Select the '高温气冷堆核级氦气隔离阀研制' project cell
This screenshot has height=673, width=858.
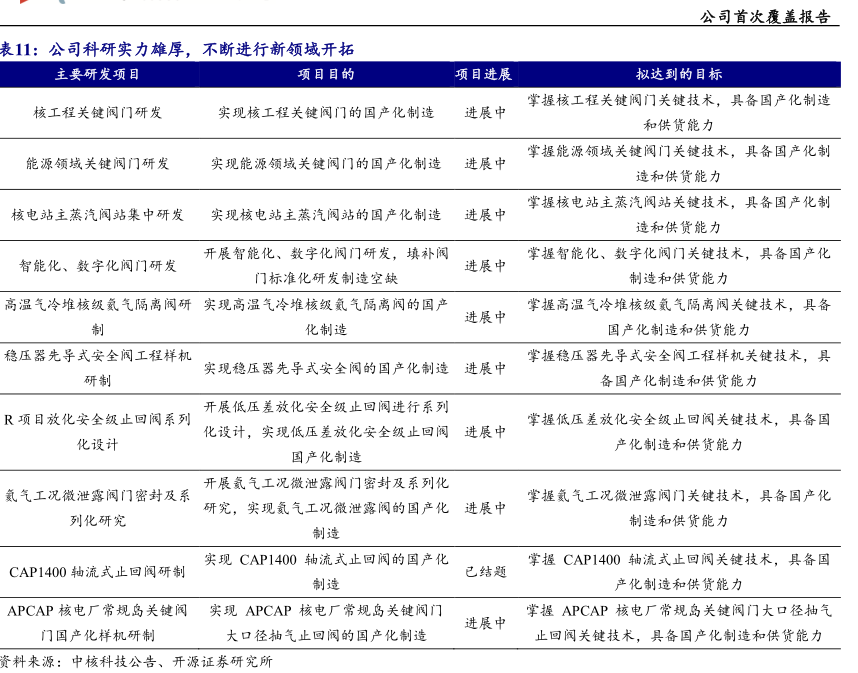coord(97,317)
